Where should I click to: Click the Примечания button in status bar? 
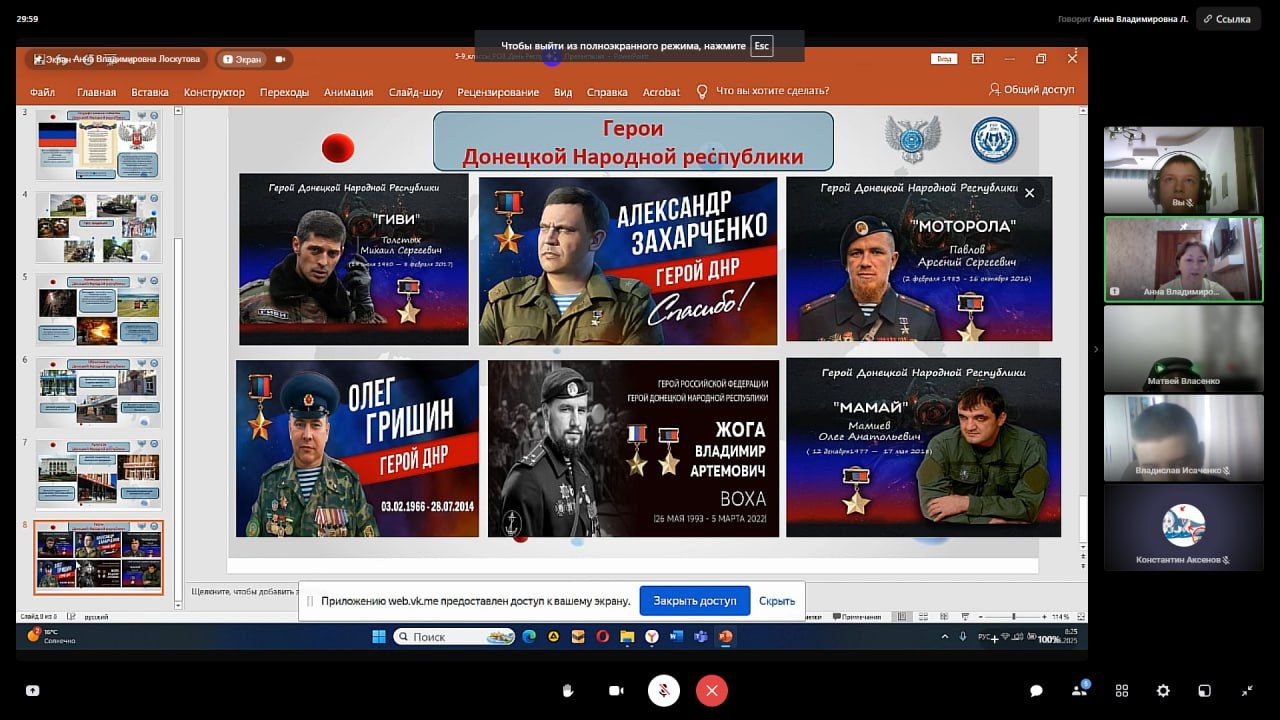pos(855,617)
